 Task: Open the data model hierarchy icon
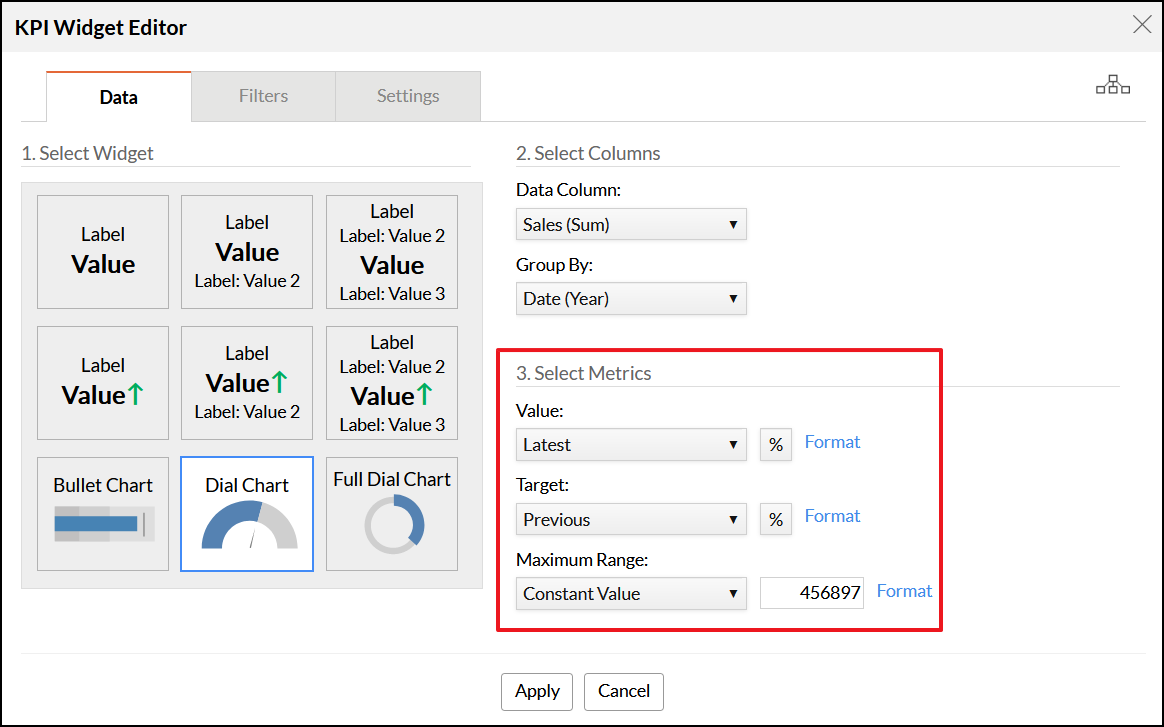(x=1112, y=86)
